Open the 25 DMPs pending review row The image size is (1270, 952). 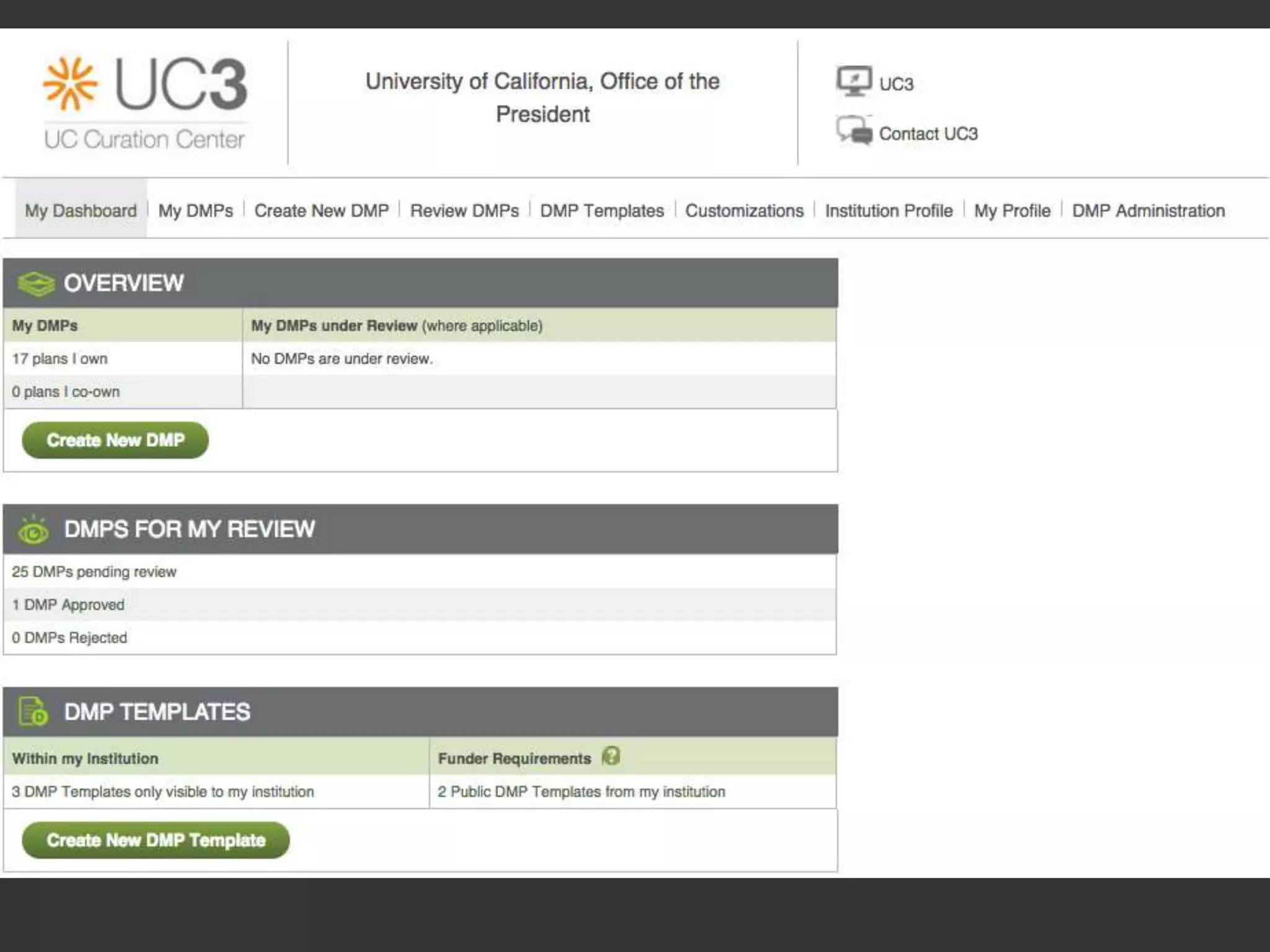pos(94,571)
